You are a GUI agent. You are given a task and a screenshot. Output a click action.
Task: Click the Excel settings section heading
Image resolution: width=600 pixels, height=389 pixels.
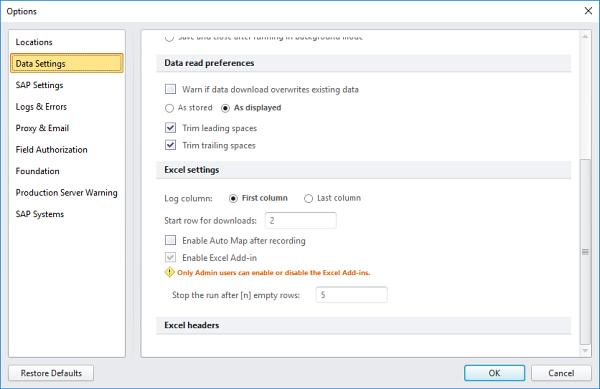[x=192, y=170]
